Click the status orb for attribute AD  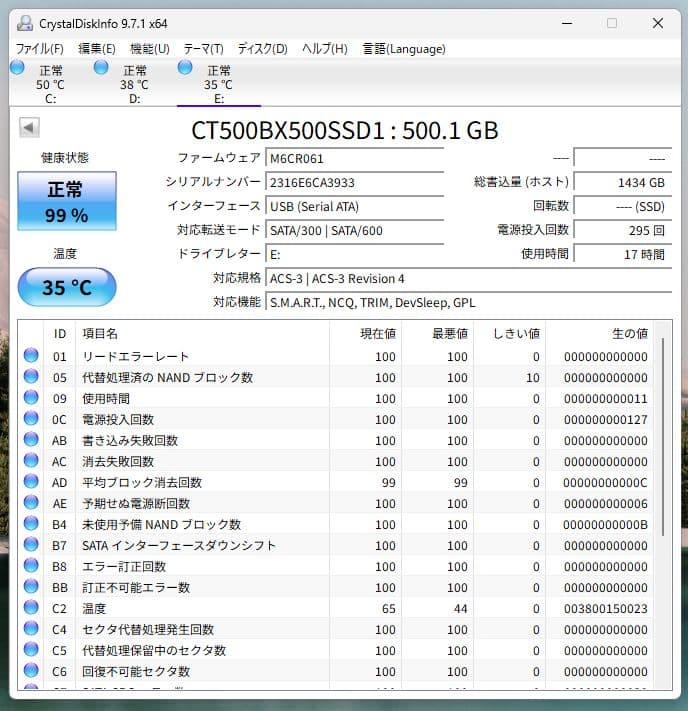tap(31, 481)
